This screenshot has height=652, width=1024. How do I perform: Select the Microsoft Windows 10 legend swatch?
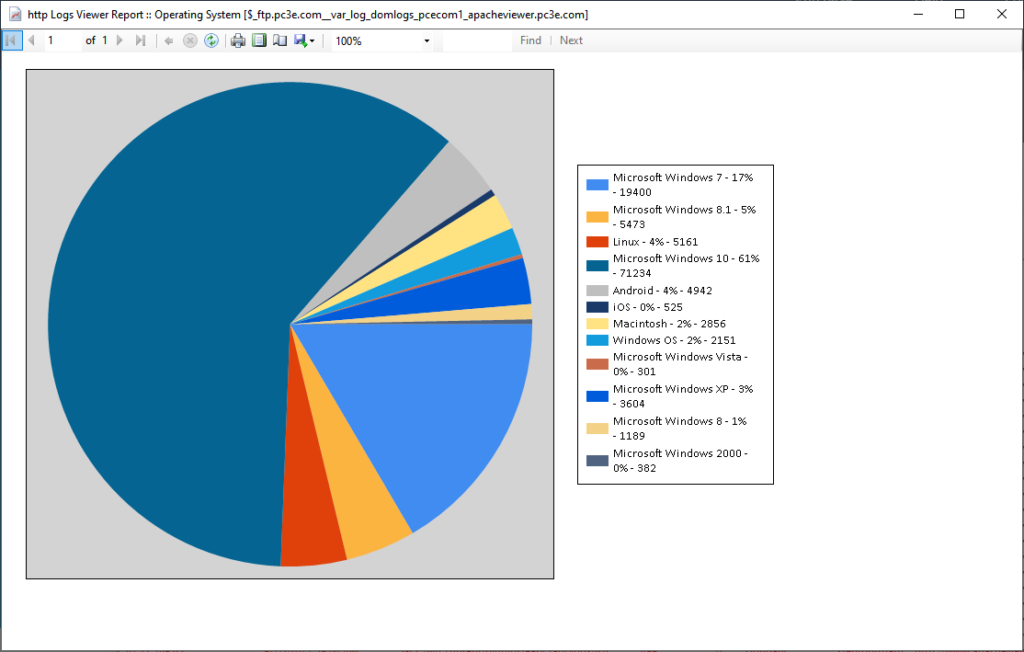597,263
